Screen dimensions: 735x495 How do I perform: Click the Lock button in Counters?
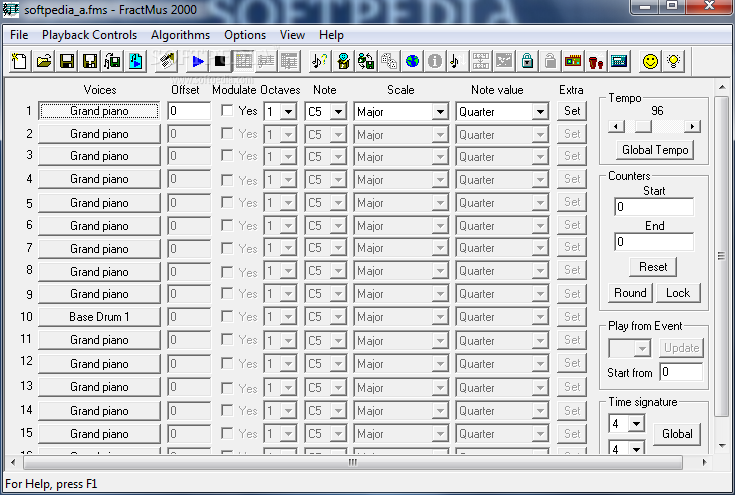click(678, 293)
